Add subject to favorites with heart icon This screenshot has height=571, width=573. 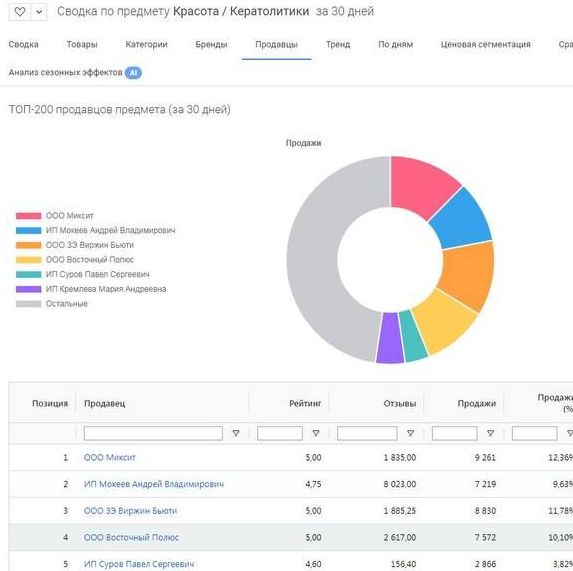pyautogui.click(x=20, y=12)
